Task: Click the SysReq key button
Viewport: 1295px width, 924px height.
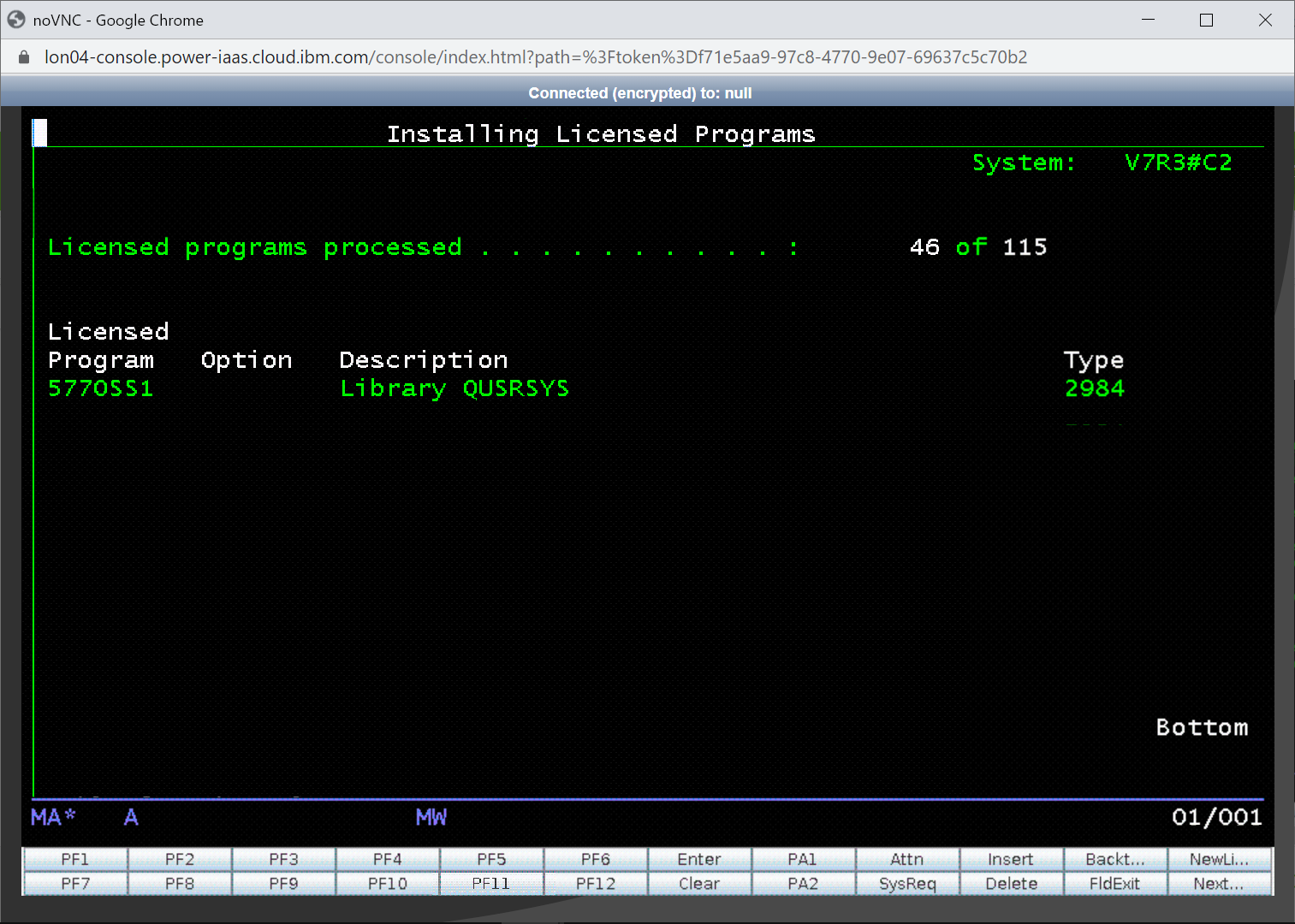Action: pos(907,883)
